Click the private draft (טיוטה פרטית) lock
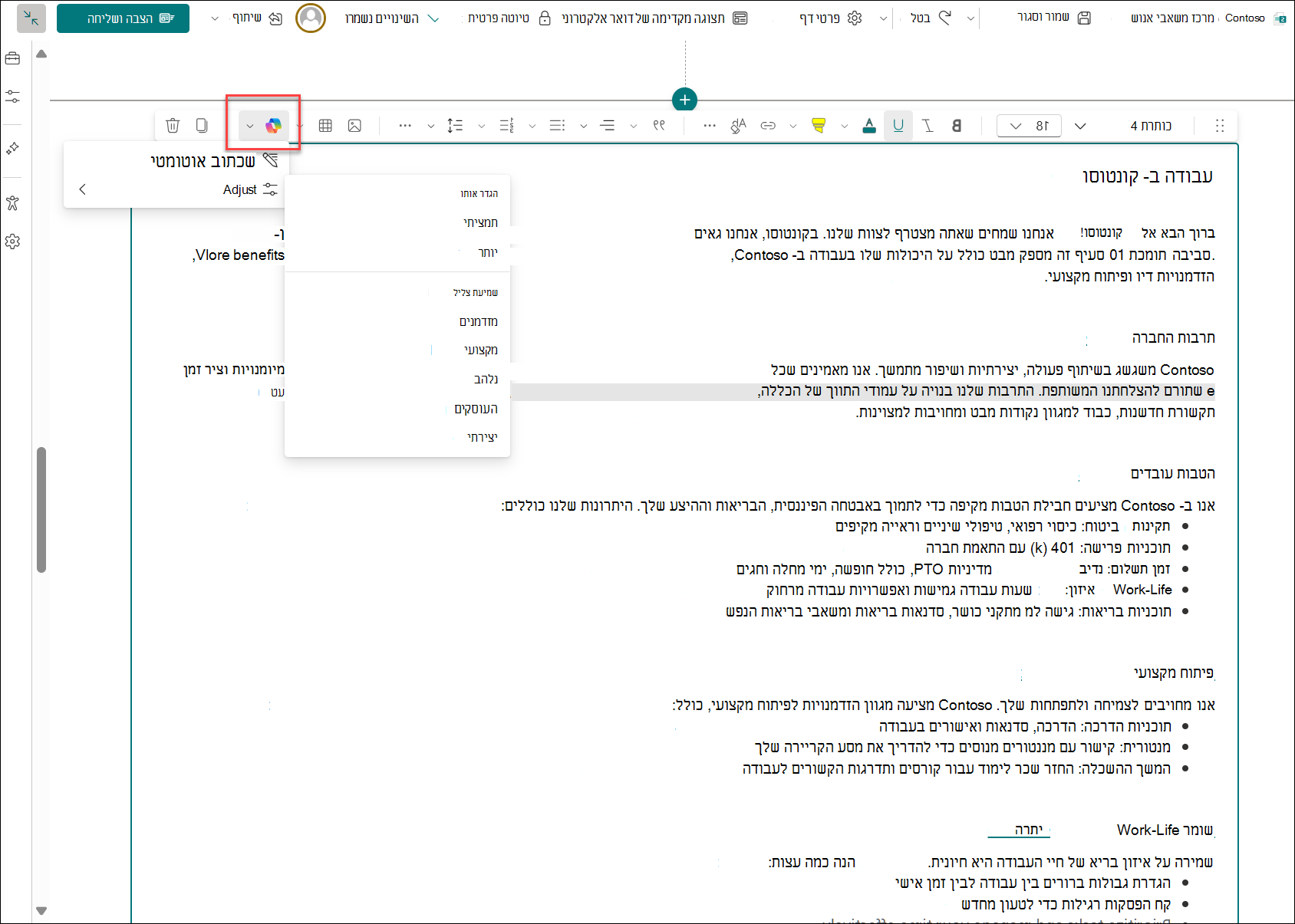This screenshot has width=1295, height=924. pos(509,18)
